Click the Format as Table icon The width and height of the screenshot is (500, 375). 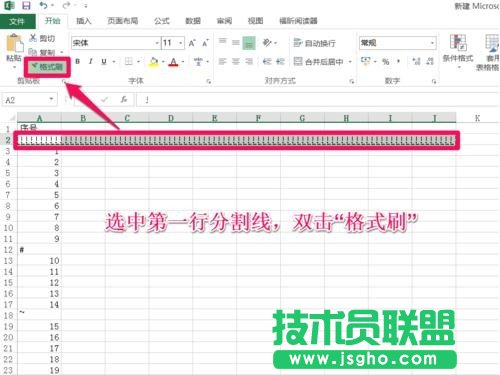[491, 43]
